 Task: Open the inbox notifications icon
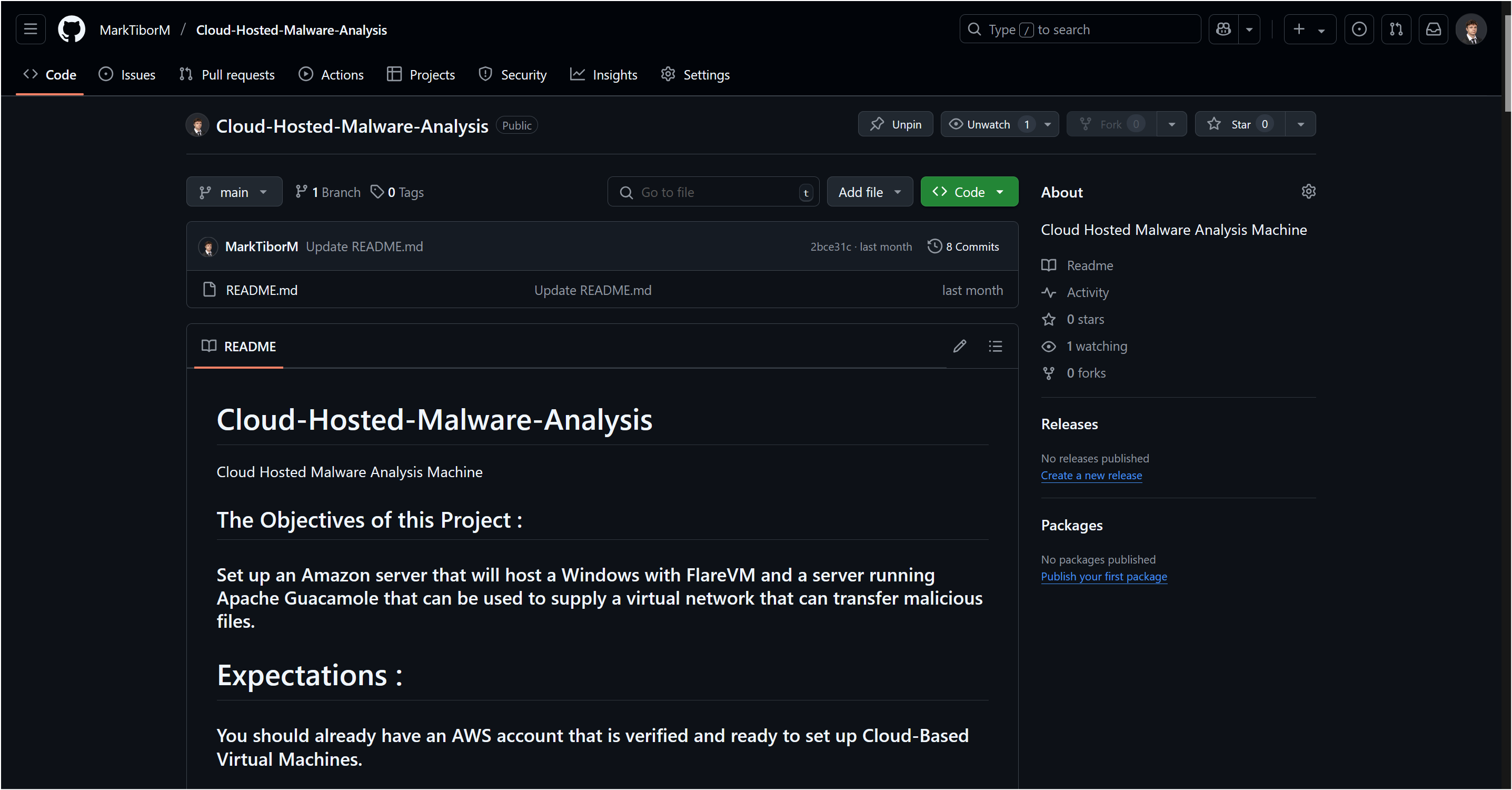(1434, 29)
